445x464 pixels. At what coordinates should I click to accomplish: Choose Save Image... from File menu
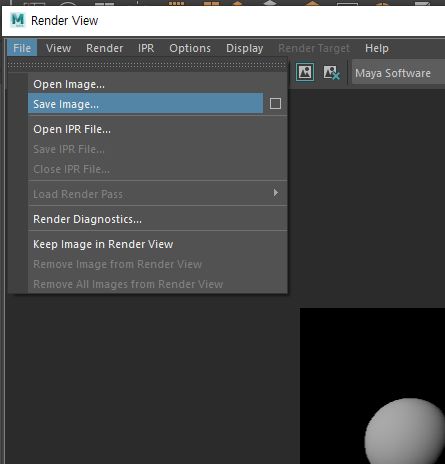click(146, 104)
